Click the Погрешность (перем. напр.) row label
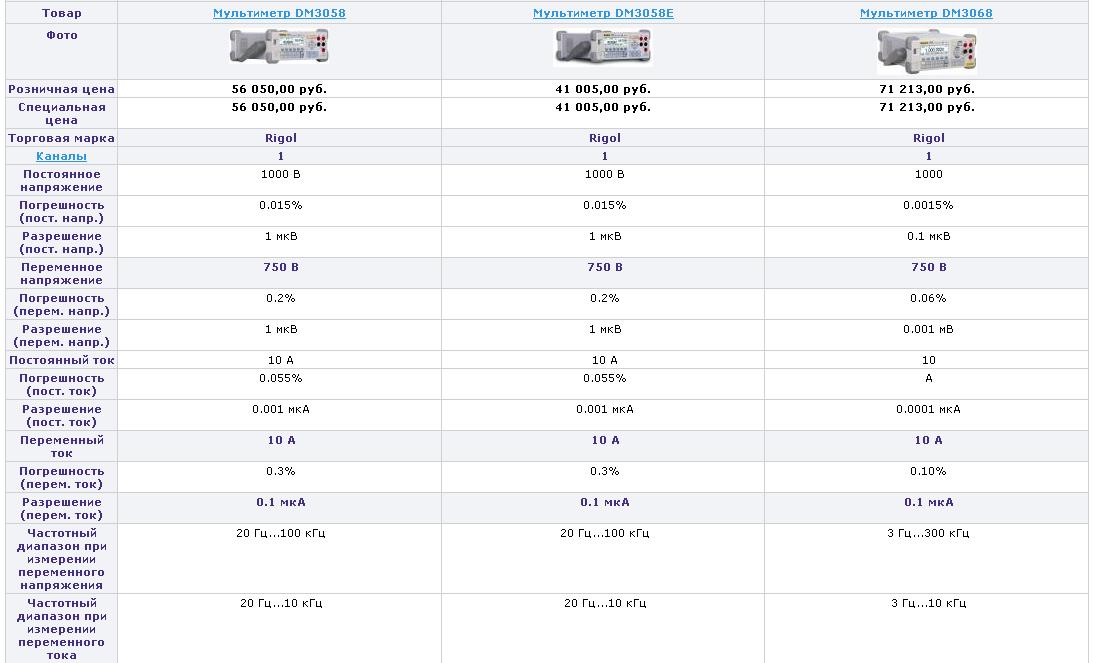The width and height of the screenshot is (1093, 663). pos(61,305)
